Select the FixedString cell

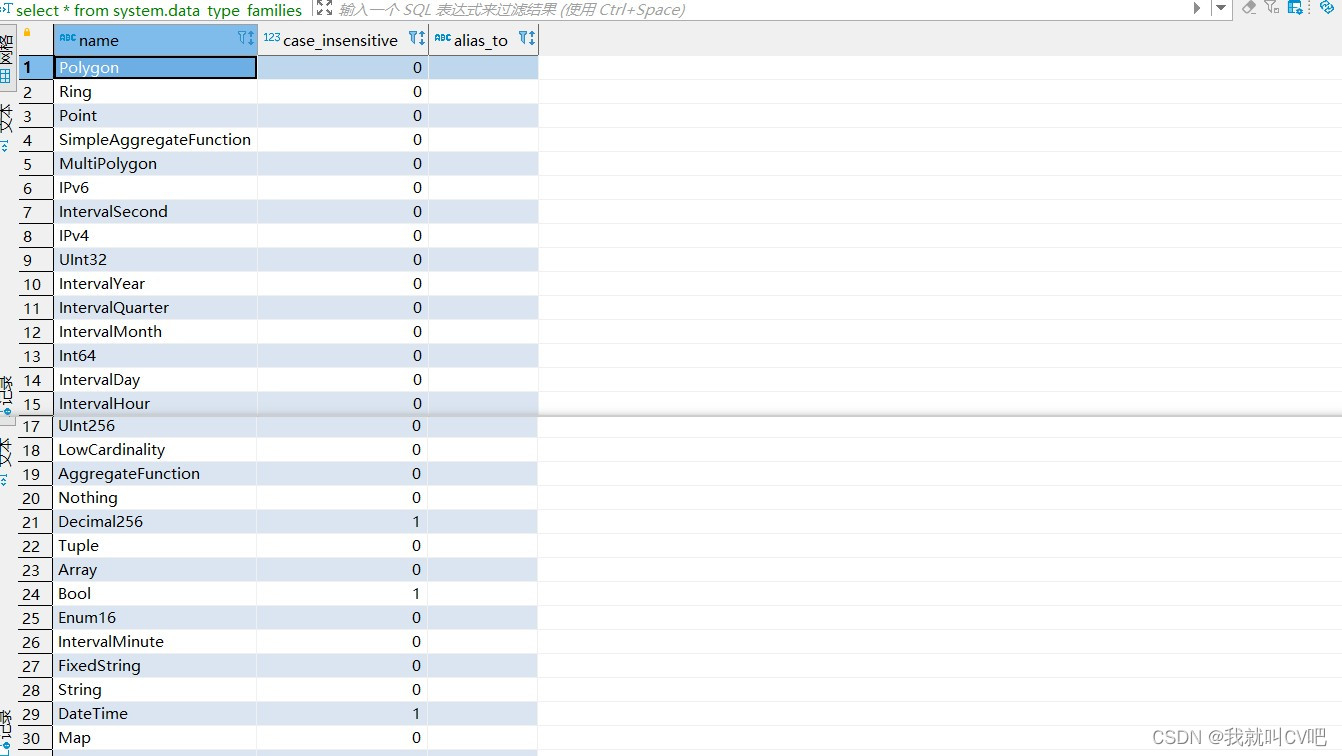click(156, 666)
